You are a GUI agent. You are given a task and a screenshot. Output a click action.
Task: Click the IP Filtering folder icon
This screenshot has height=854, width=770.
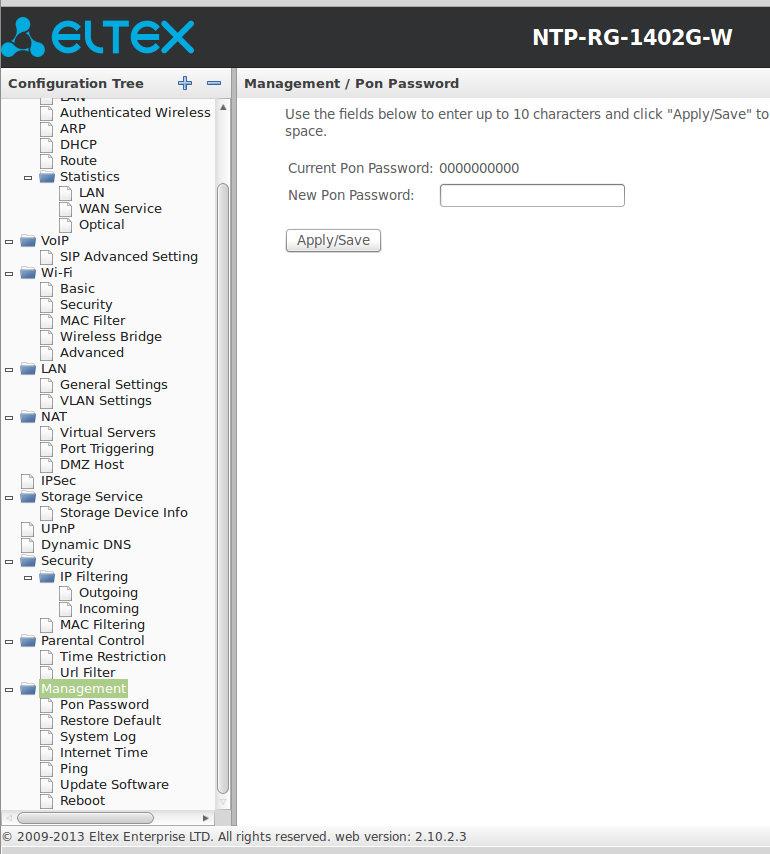tap(47, 577)
